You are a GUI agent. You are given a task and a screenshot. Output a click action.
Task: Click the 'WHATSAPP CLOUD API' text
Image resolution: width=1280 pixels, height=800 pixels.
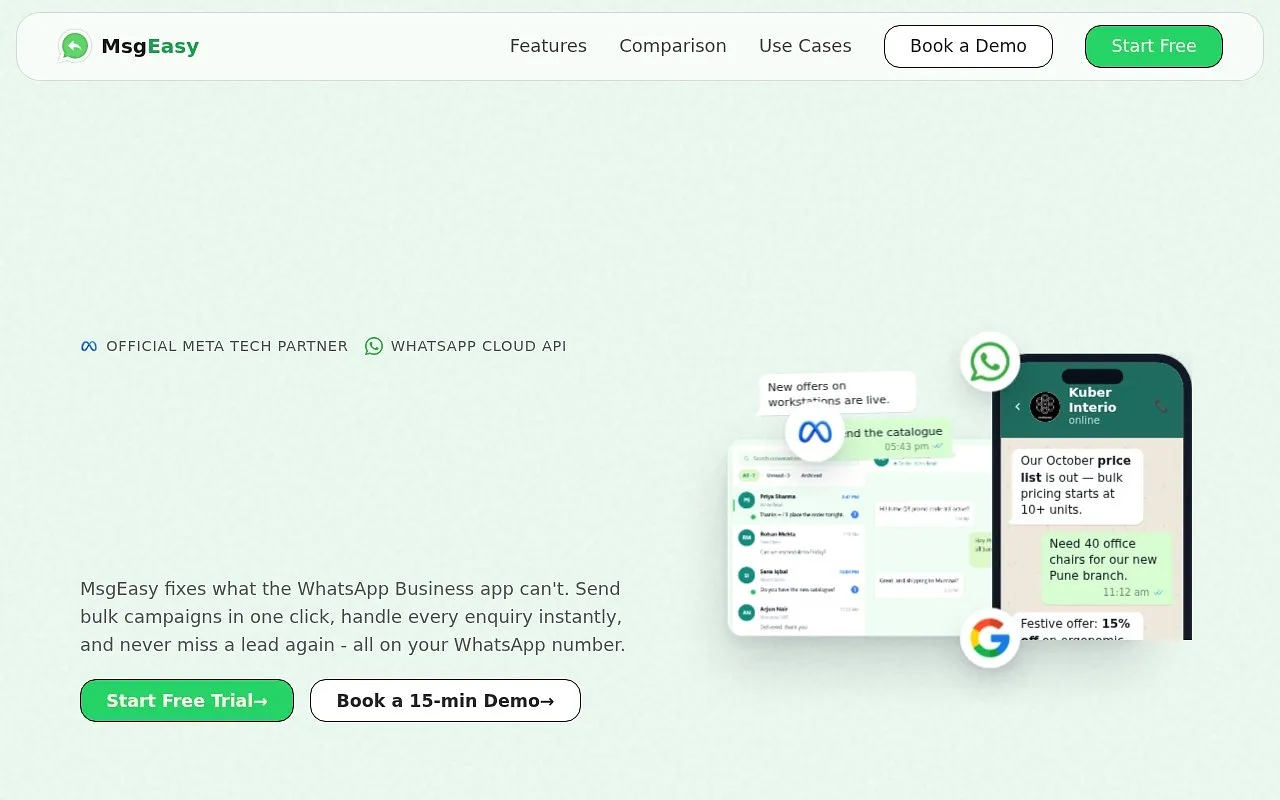click(478, 346)
